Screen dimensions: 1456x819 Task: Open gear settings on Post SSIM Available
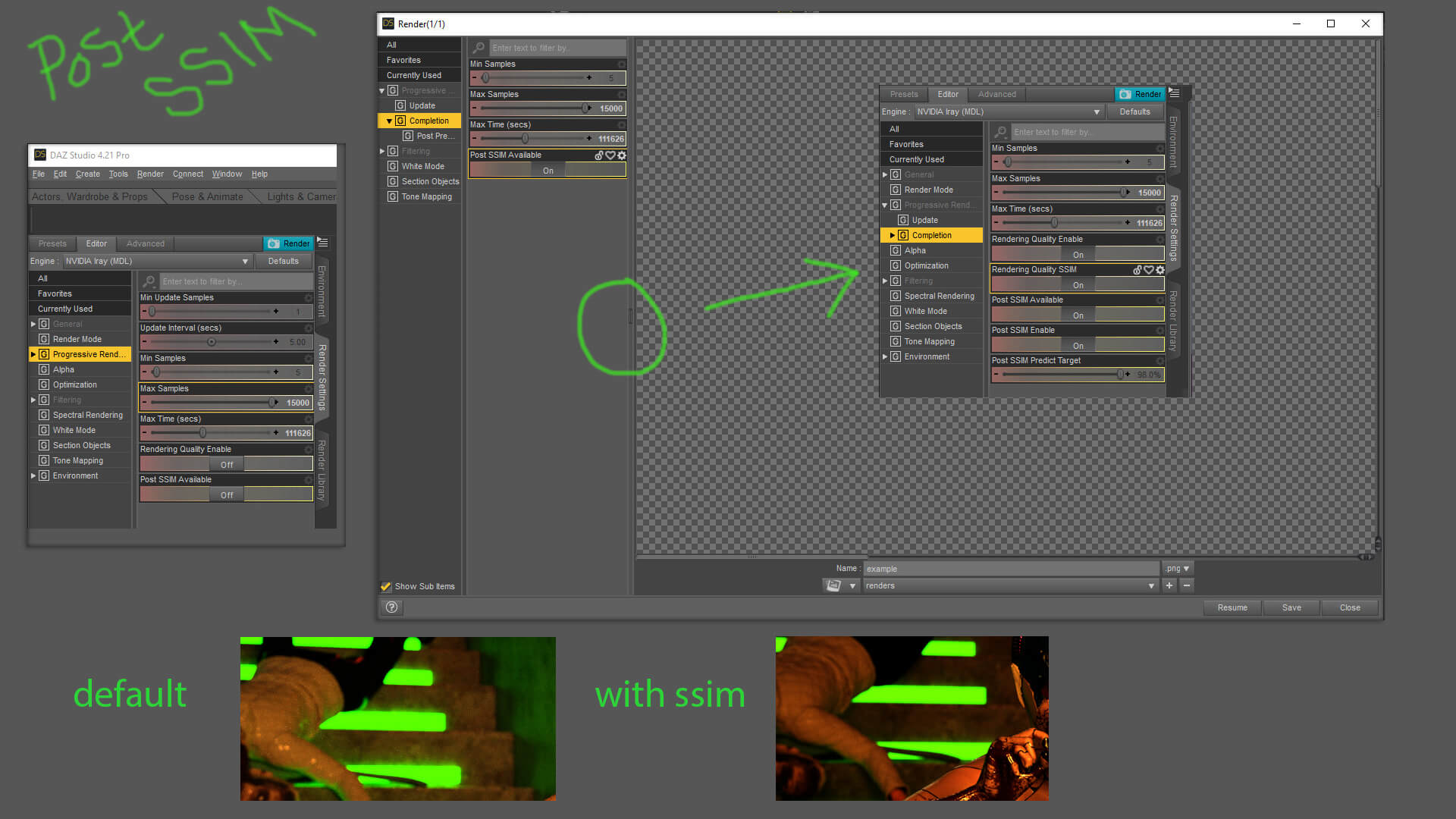pyautogui.click(x=622, y=155)
